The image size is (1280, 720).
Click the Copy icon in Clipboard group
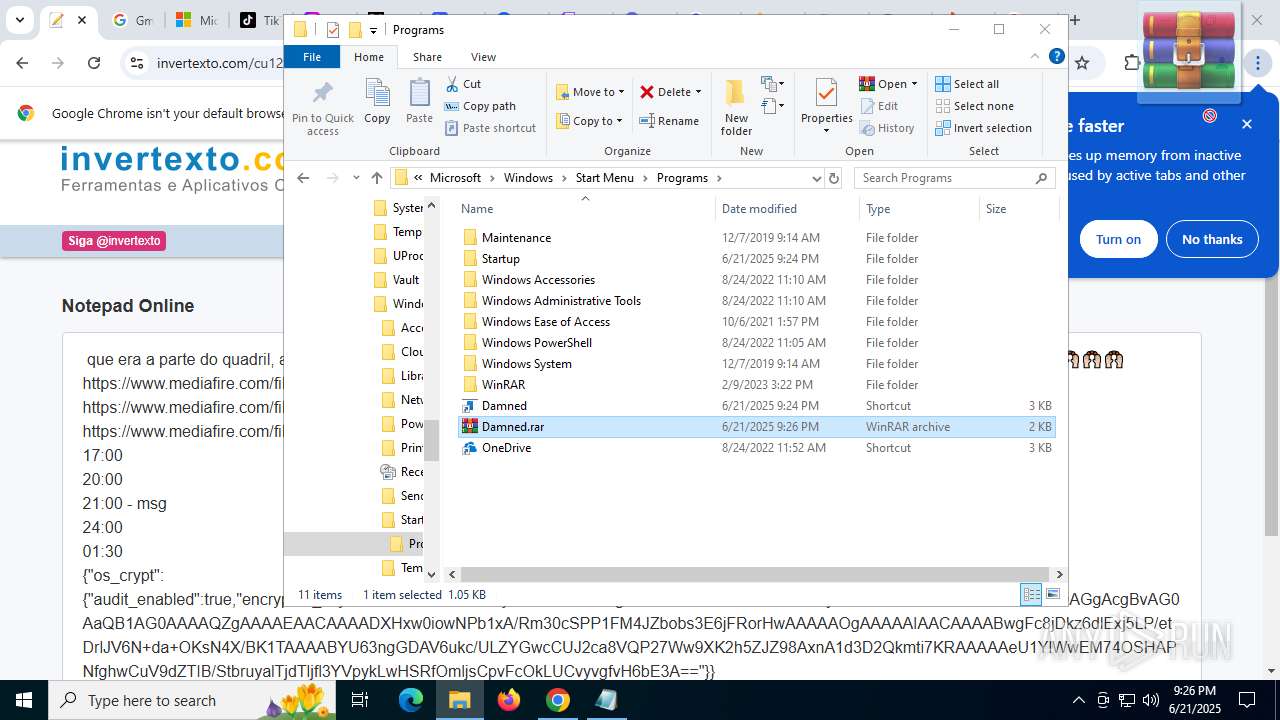[x=377, y=102]
